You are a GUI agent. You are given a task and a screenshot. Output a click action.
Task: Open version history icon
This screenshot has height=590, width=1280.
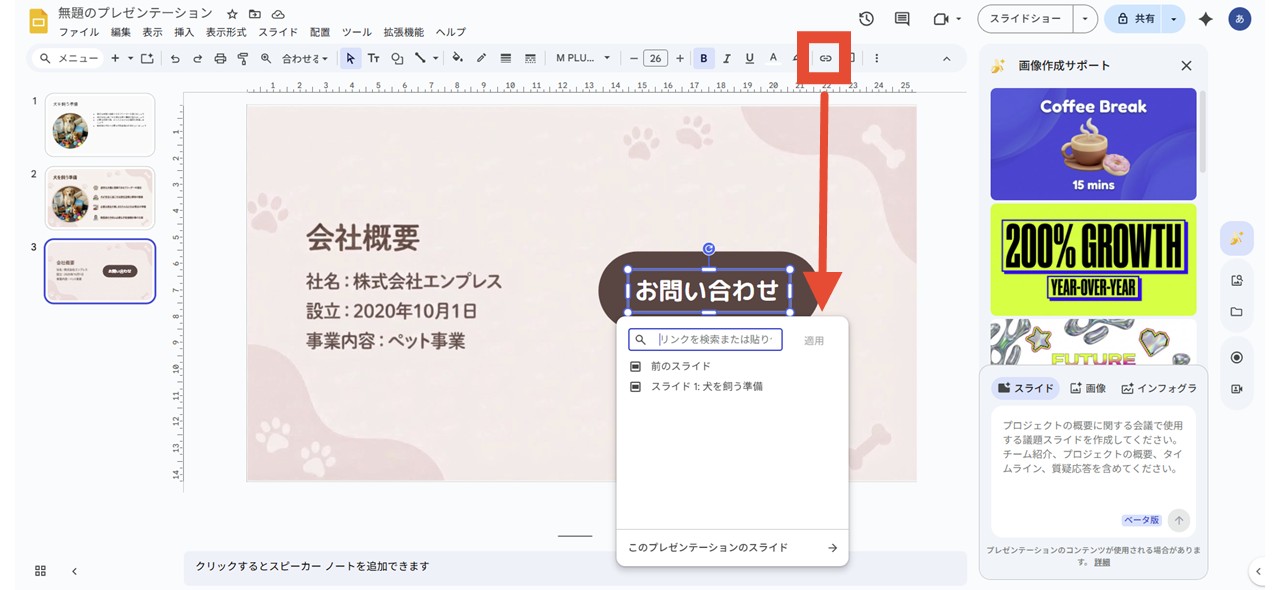[x=866, y=18]
